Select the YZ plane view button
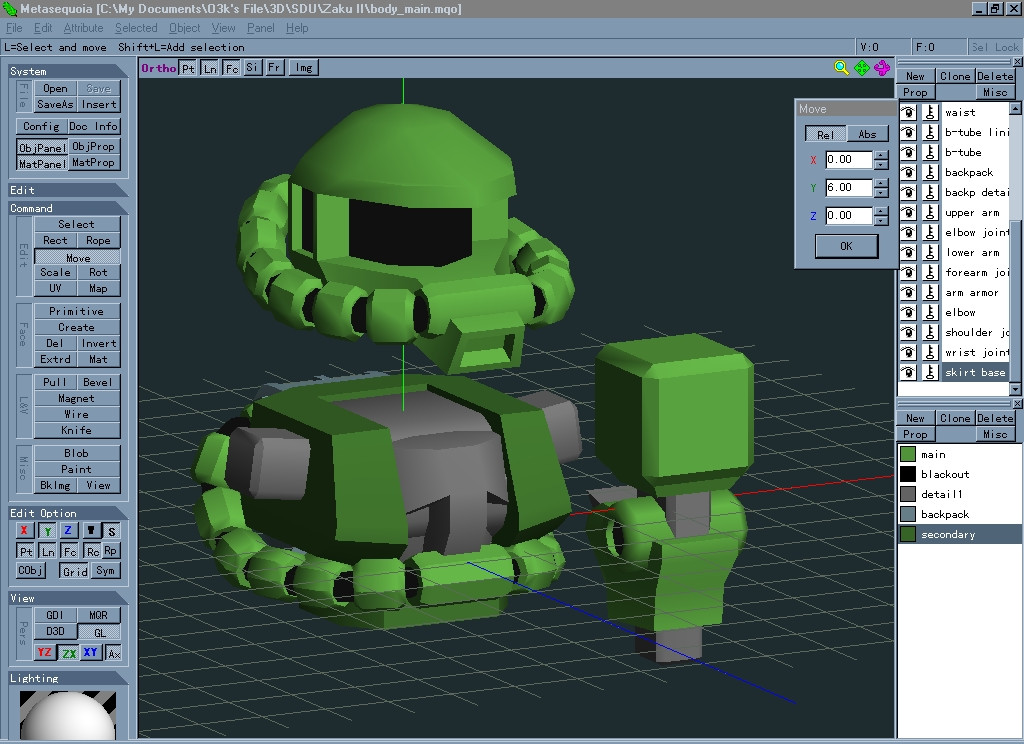Viewport: 1024px width, 744px height. pyautogui.click(x=44, y=652)
